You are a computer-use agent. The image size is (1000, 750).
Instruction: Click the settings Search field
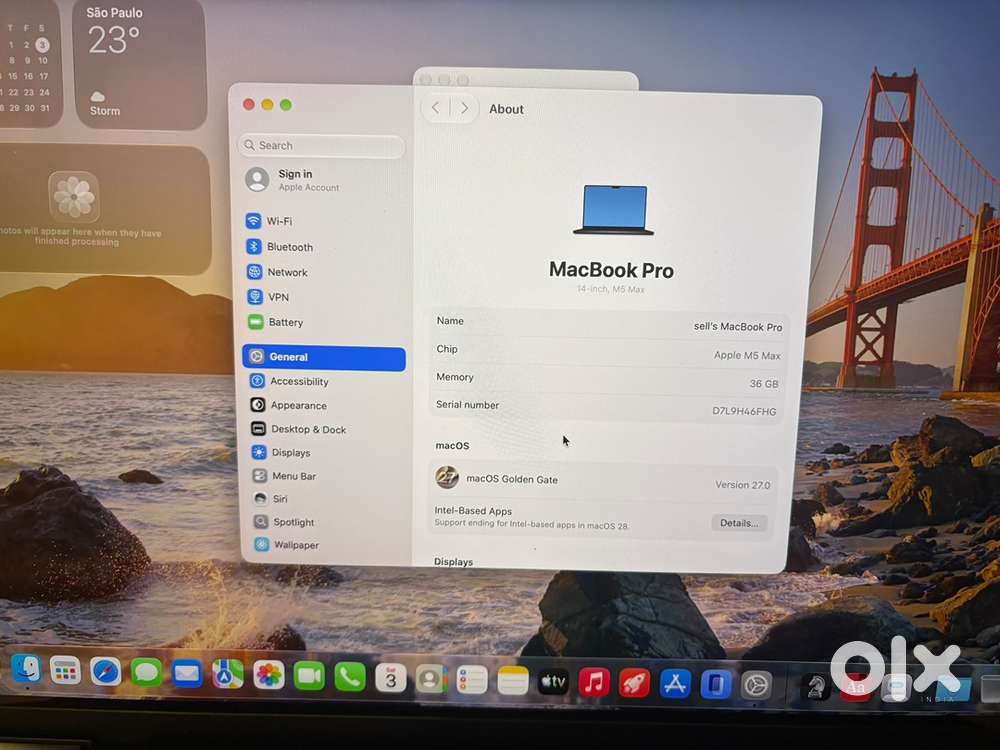[x=322, y=145]
